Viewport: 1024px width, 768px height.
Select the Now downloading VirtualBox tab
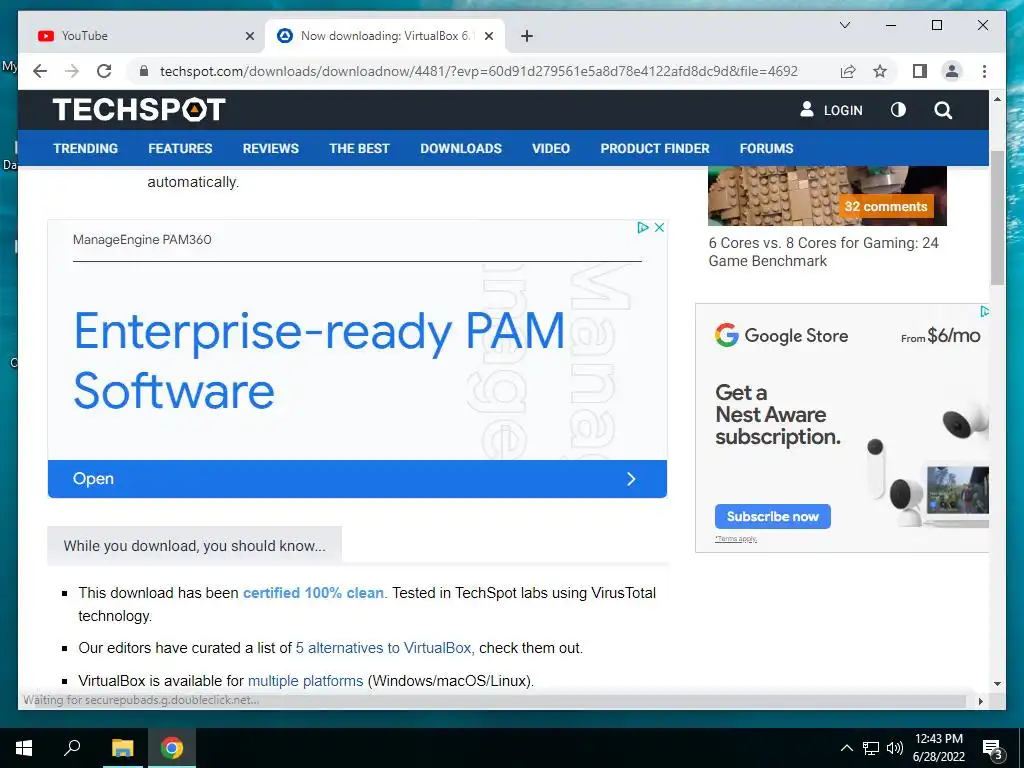(385, 36)
